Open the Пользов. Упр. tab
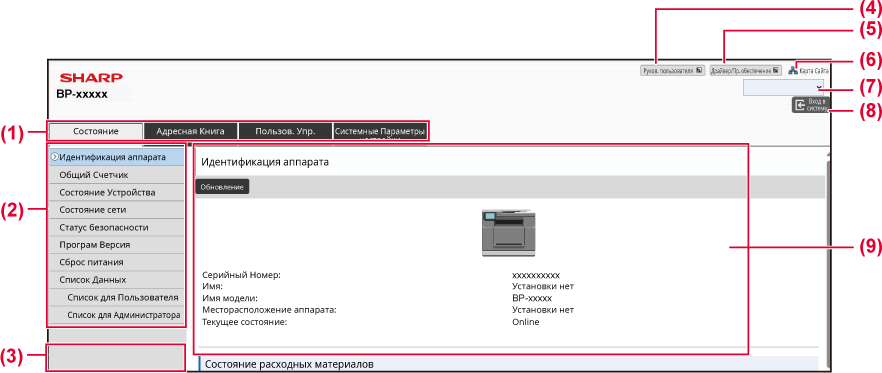The height and width of the screenshot is (373, 882). pyautogui.click(x=285, y=131)
